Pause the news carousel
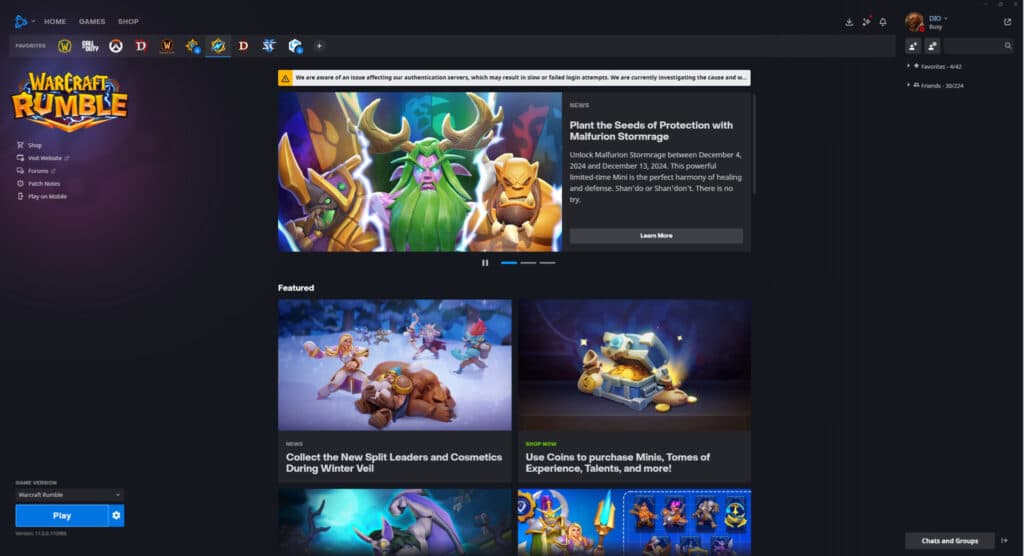1024x556 pixels. [x=485, y=263]
